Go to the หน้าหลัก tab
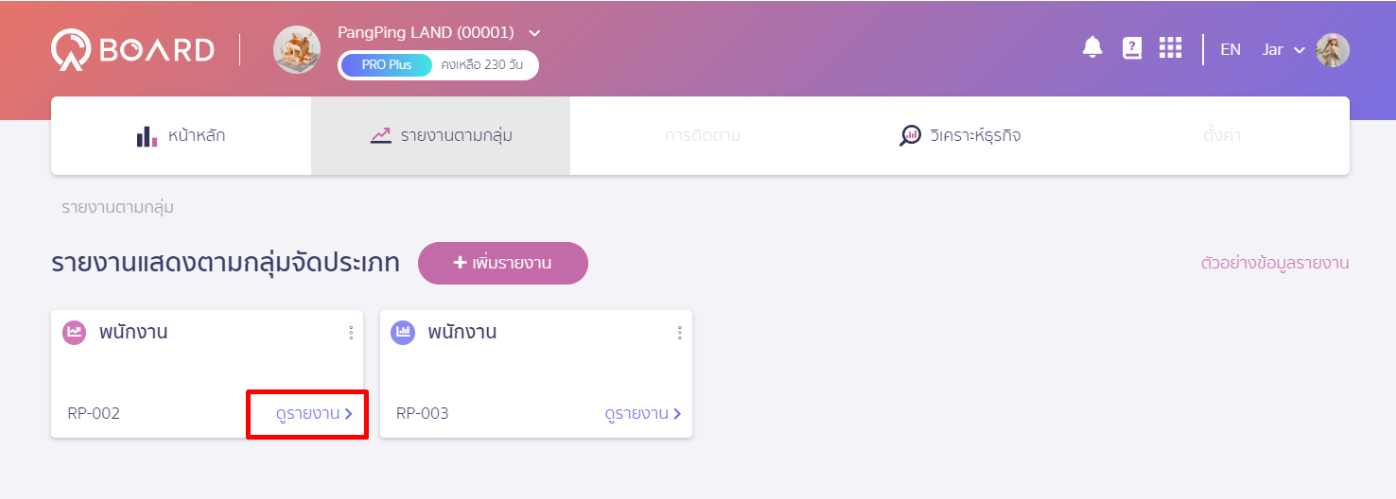Screen dimensions: 1396x499 (x=181, y=136)
